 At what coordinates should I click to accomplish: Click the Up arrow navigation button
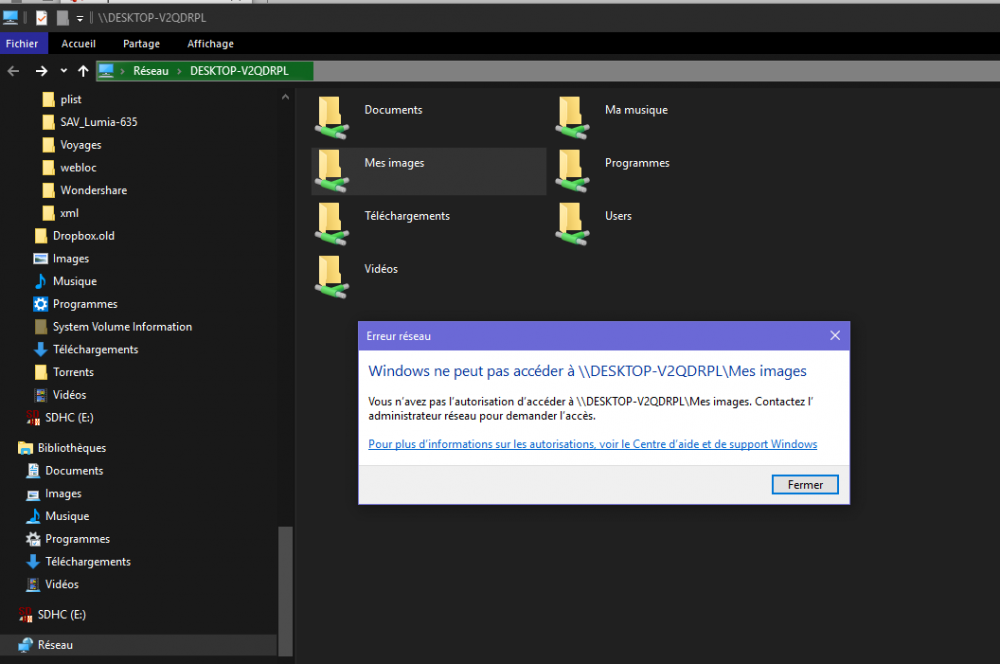click(83, 71)
